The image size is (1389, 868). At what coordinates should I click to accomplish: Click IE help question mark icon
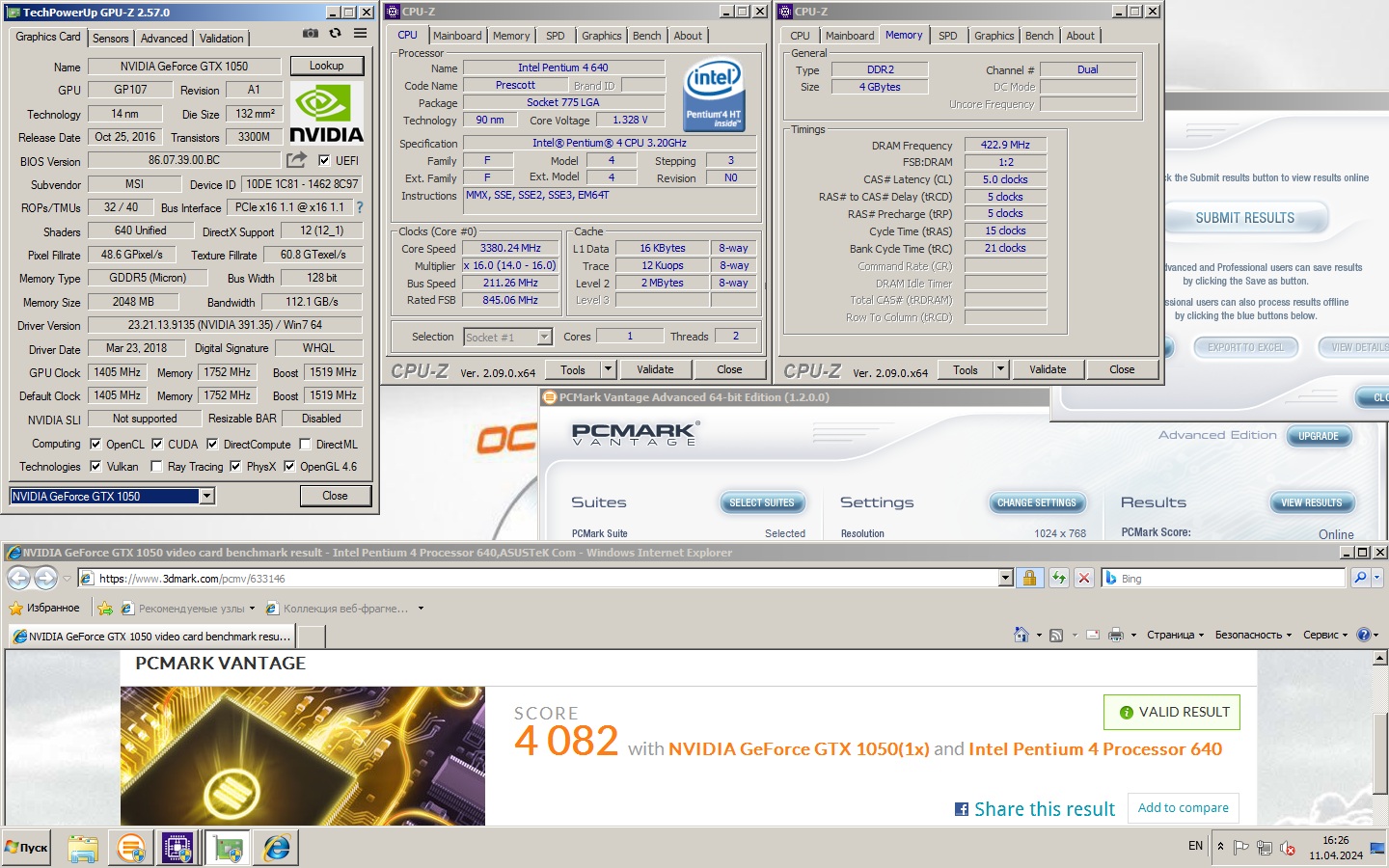1363,635
